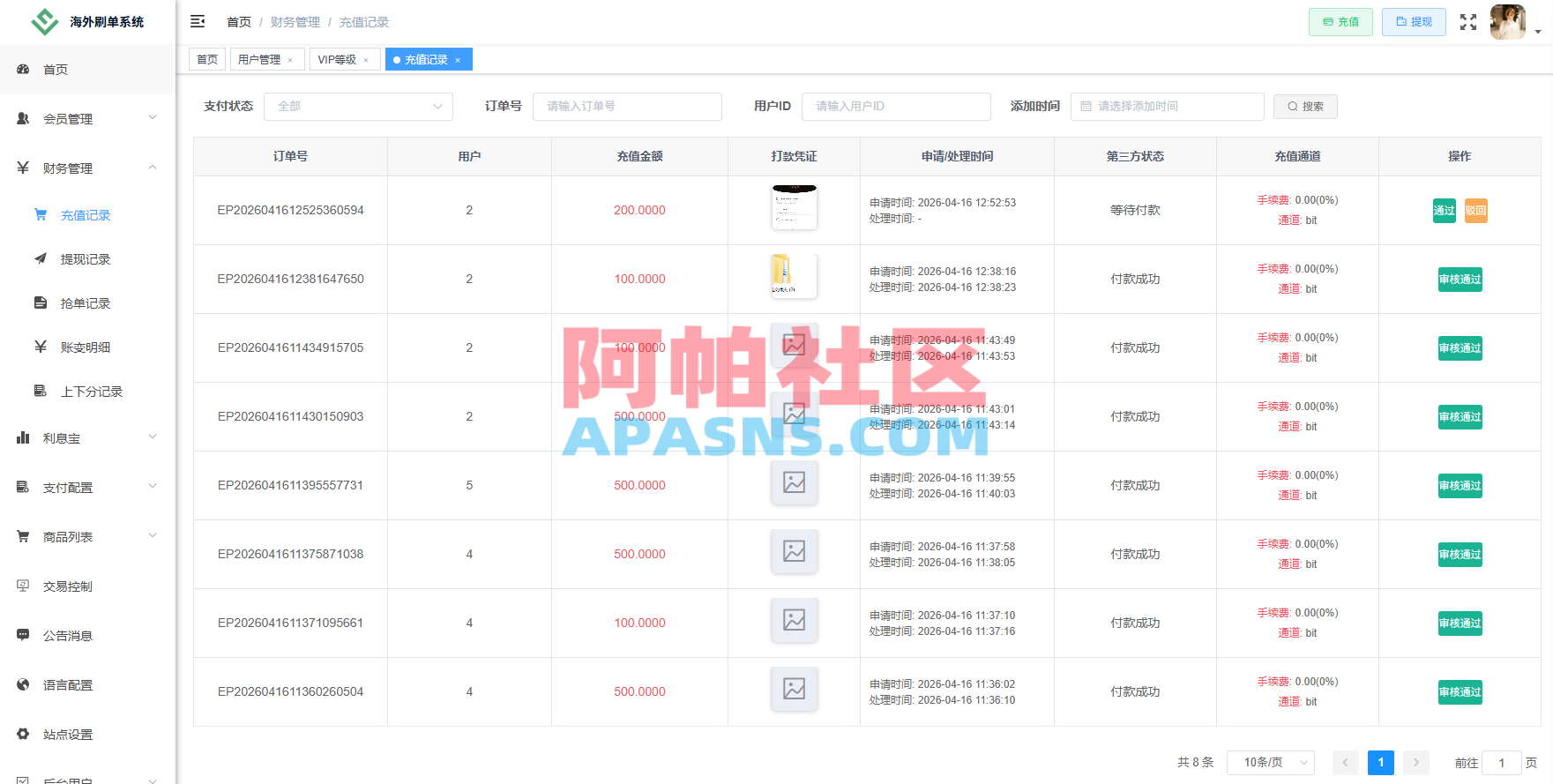The width and height of the screenshot is (1553, 784).
Task: Open the 支付状态 dropdown
Action: pos(358,107)
